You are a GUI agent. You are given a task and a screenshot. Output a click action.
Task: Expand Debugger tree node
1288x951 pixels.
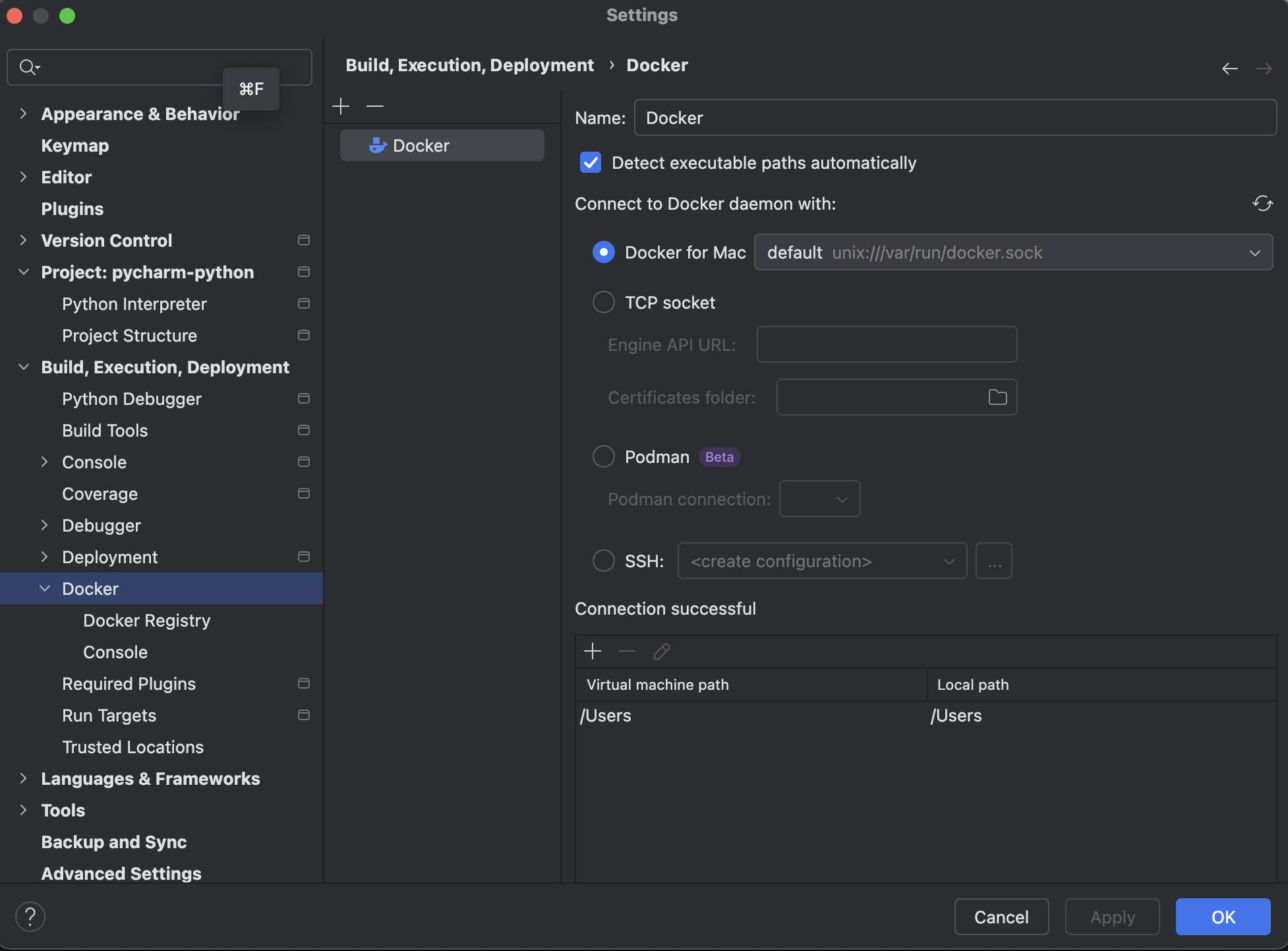[44, 525]
